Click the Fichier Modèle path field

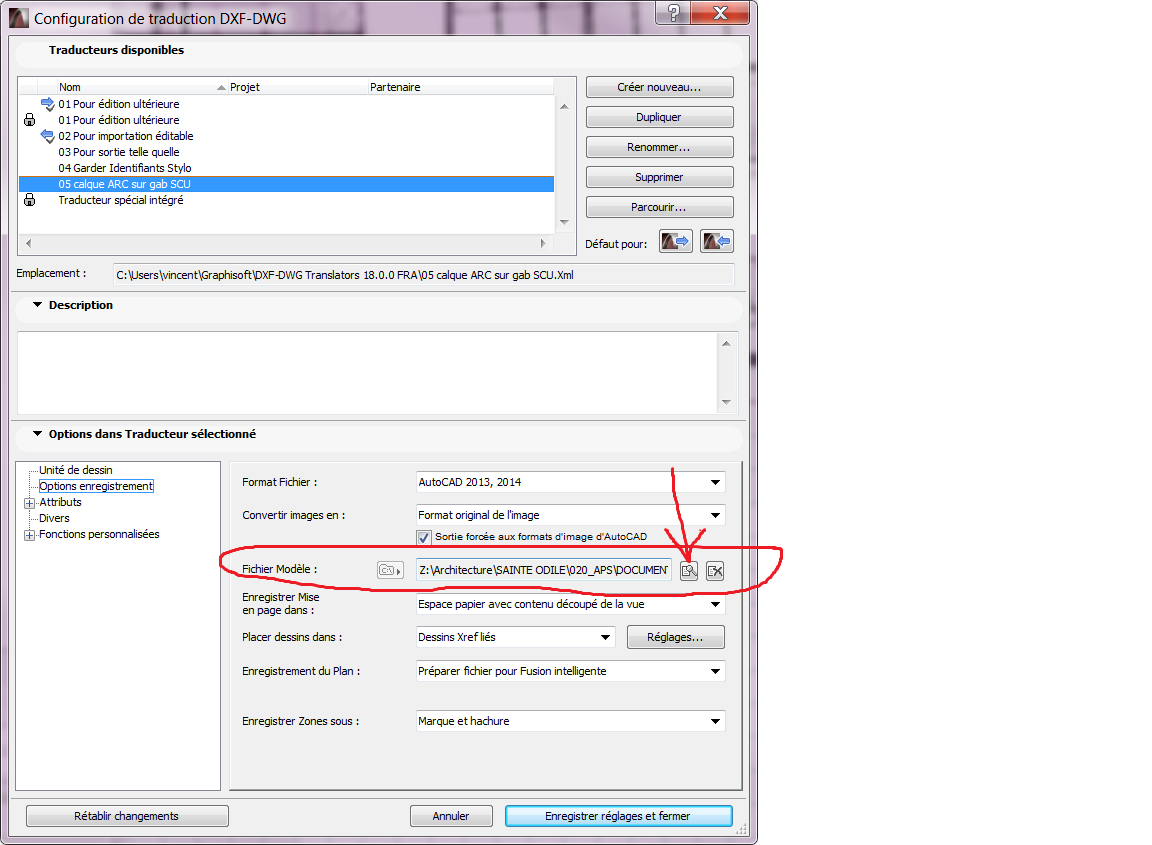(x=543, y=570)
